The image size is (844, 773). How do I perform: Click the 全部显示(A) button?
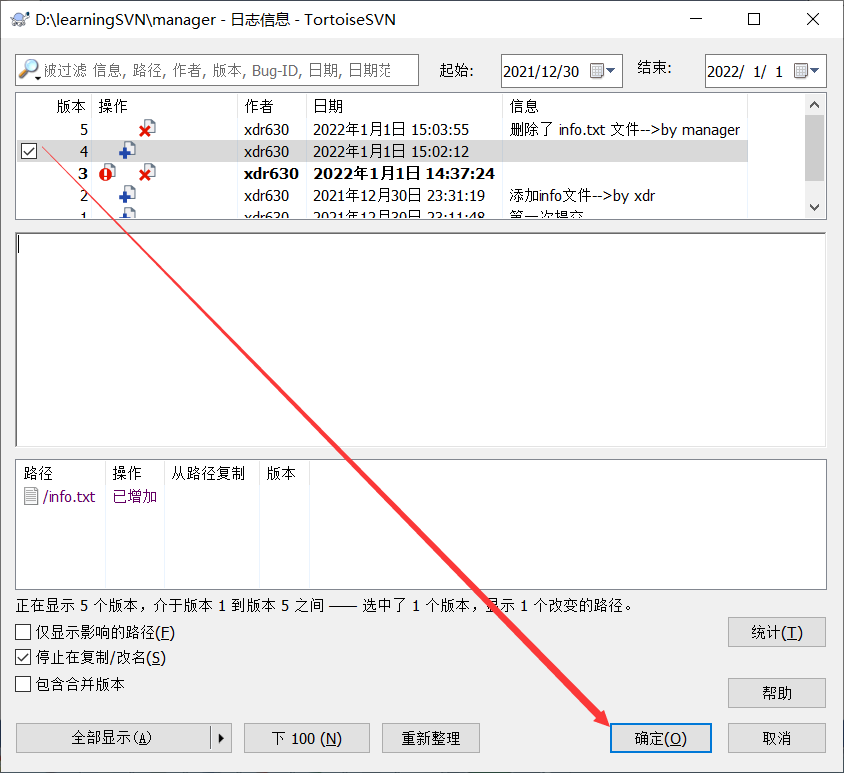[x=113, y=738]
